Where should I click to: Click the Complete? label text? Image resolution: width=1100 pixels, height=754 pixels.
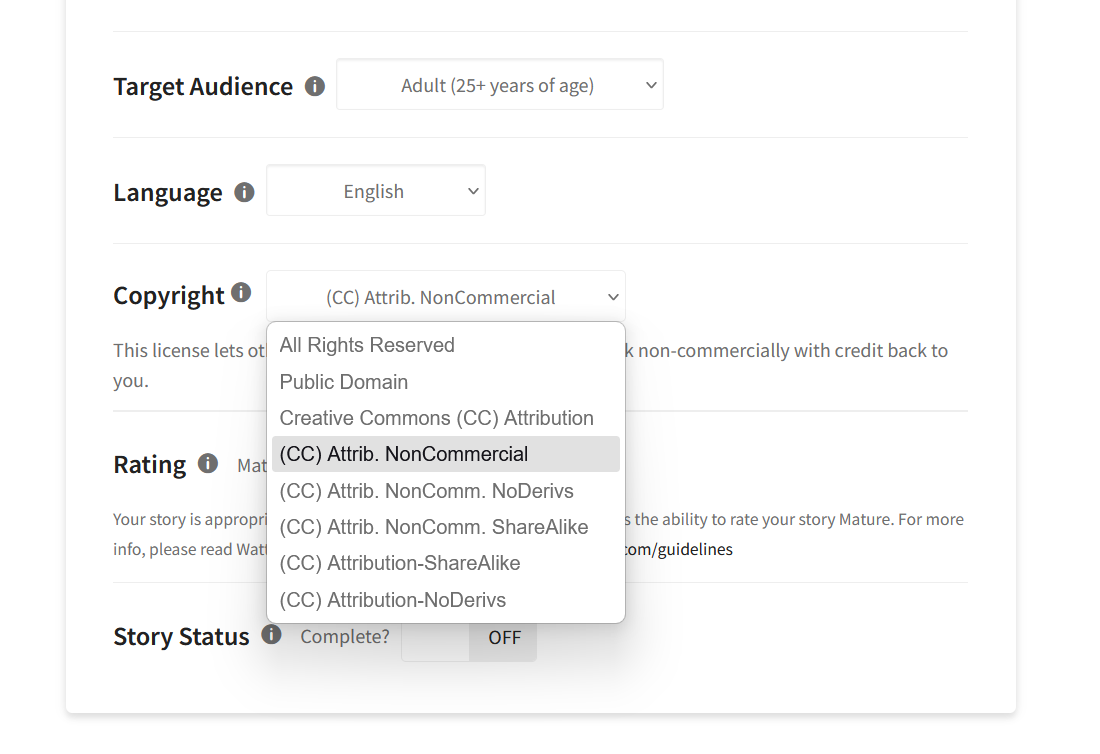coord(345,636)
